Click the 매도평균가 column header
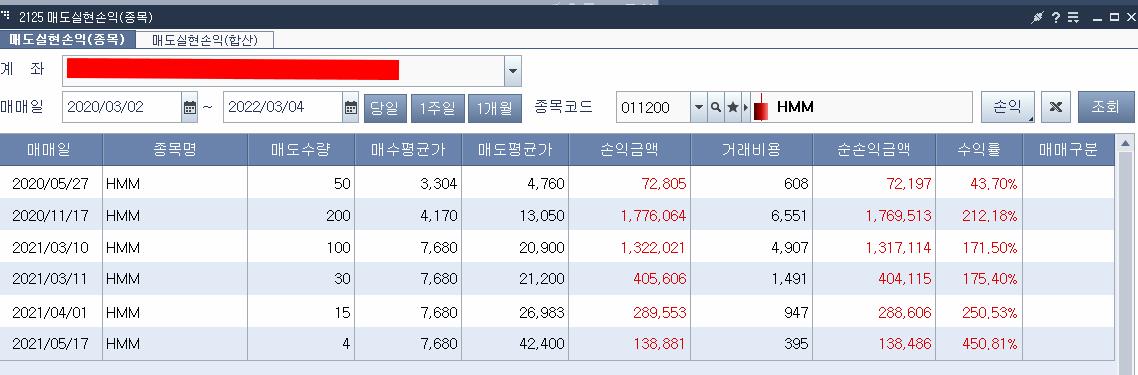This screenshot has height=375, width=1138. click(515, 150)
